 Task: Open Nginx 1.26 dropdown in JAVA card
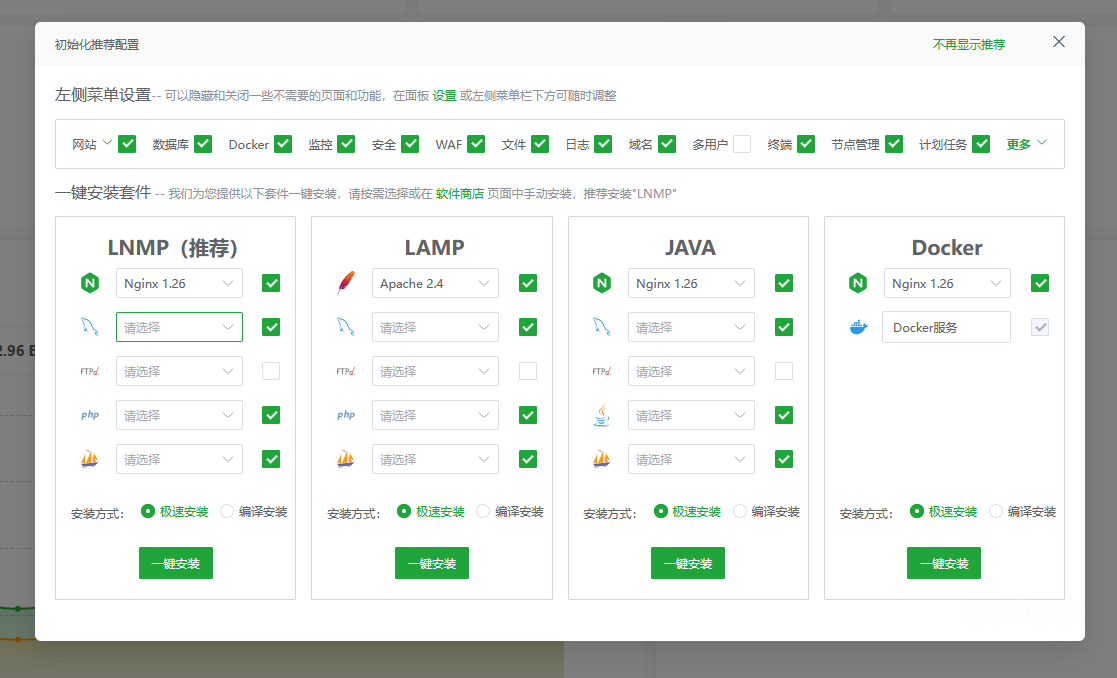tap(691, 283)
